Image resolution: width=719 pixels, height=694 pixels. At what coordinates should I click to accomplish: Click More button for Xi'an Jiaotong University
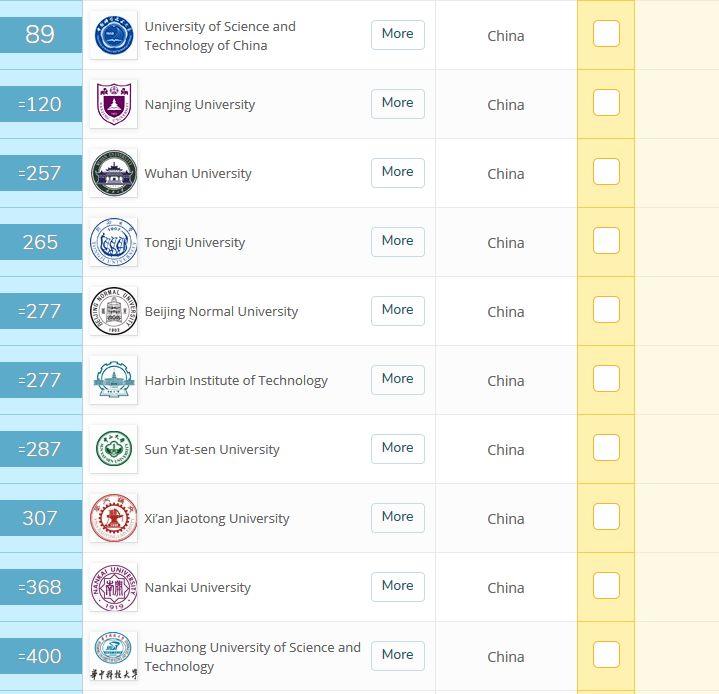coord(397,517)
